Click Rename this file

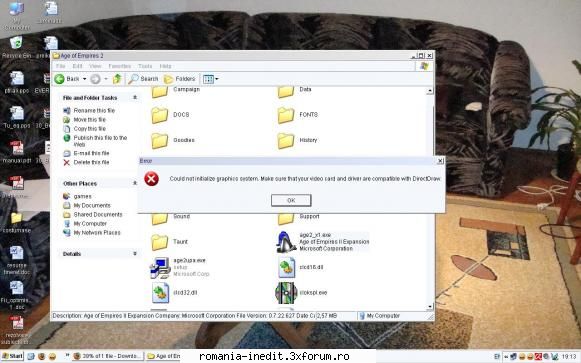point(94,110)
